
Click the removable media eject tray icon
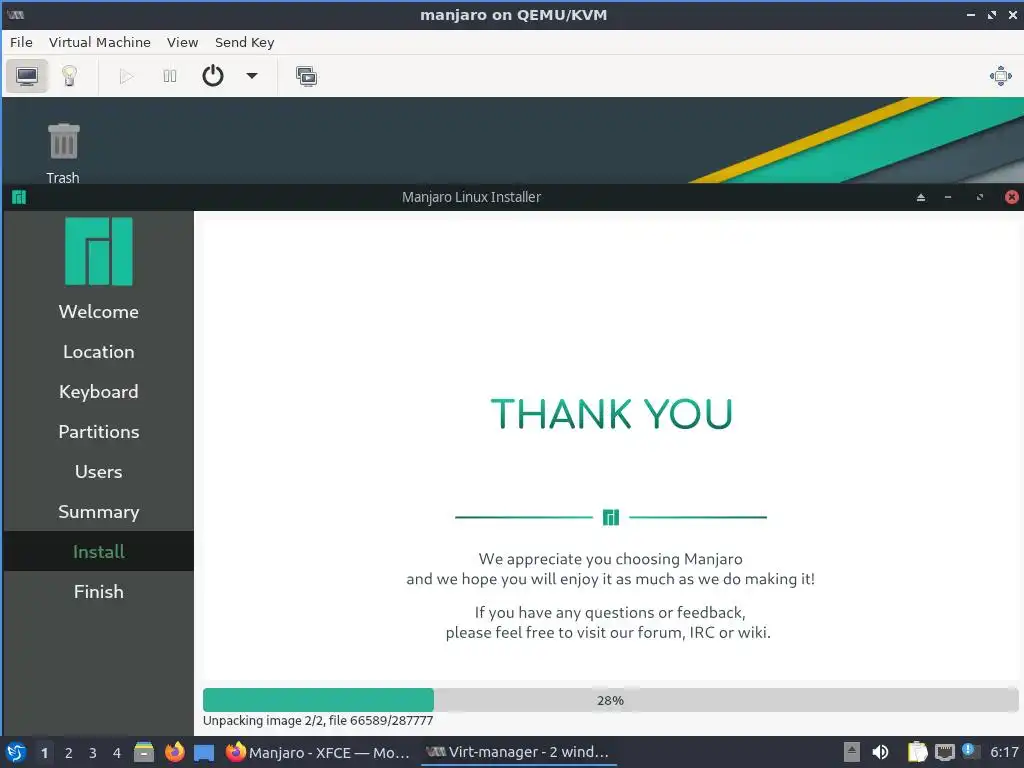point(852,752)
